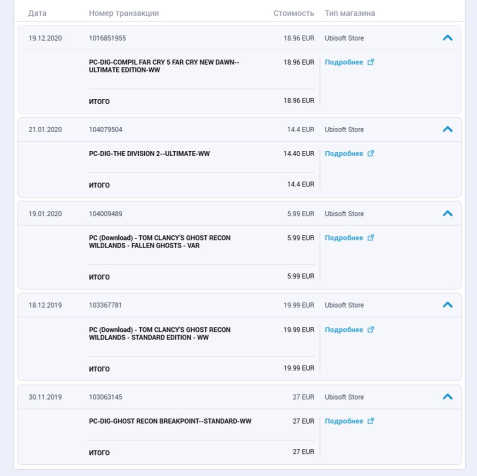This screenshot has height=476, width=477.
Task: Open Подробнее link for The Division 2 Ultimate
Action: click(x=344, y=154)
